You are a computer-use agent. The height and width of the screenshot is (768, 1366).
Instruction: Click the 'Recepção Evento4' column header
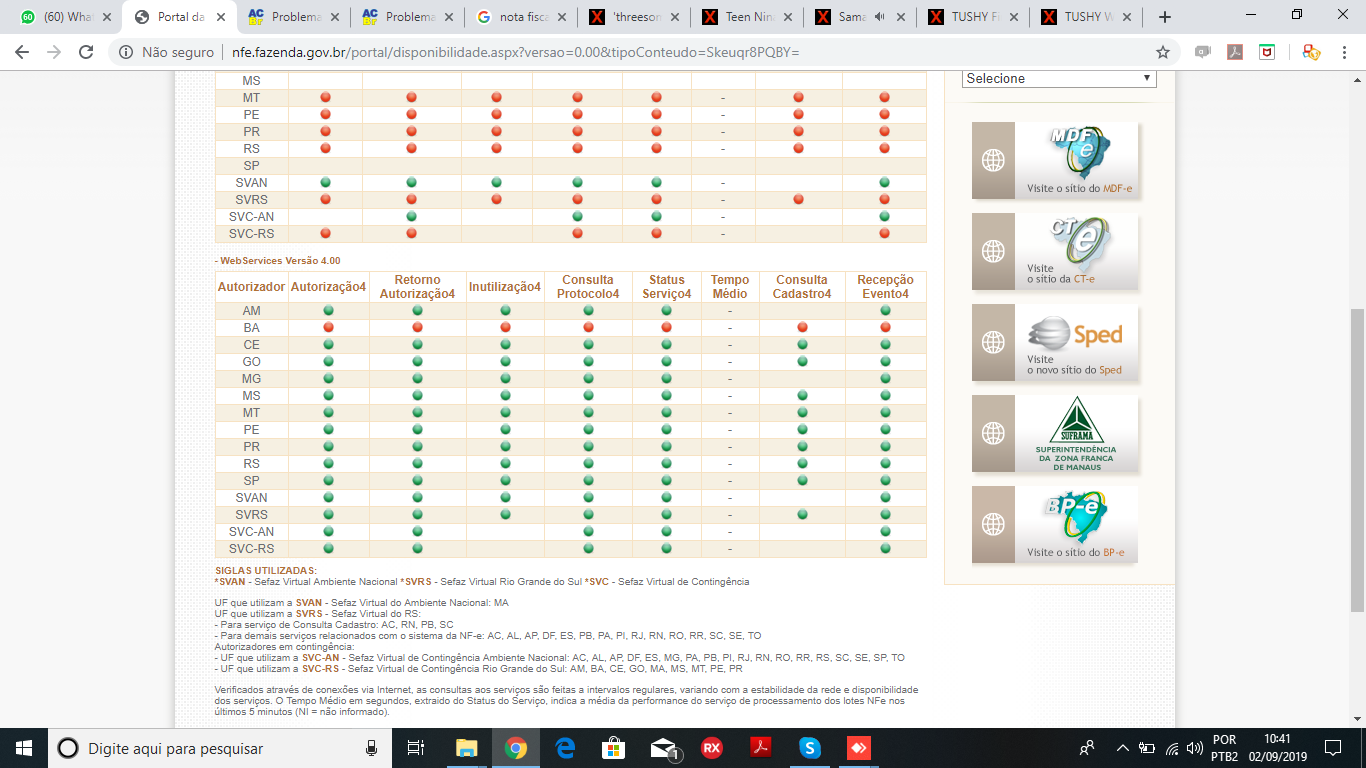[885, 287]
